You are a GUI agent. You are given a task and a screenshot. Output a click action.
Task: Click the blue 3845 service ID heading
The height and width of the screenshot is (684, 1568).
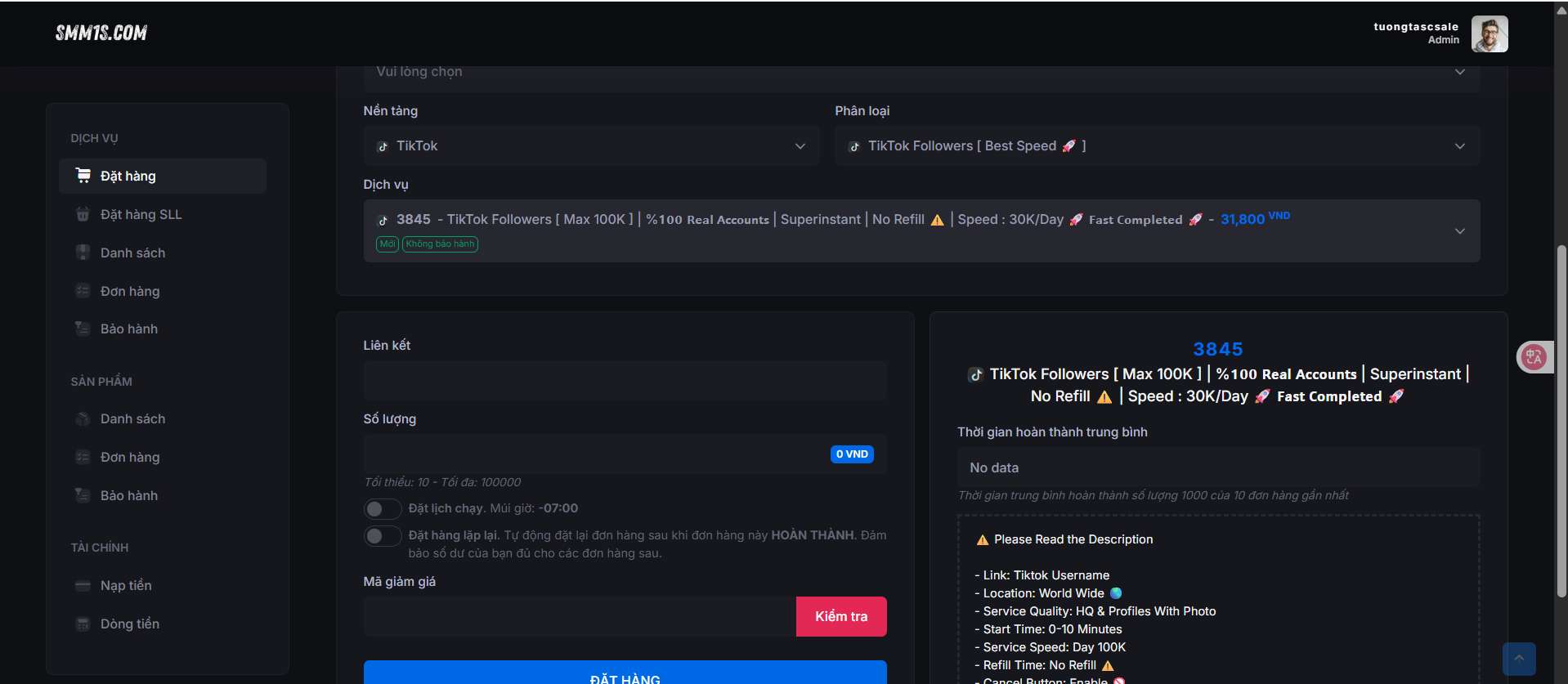[1218, 349]
